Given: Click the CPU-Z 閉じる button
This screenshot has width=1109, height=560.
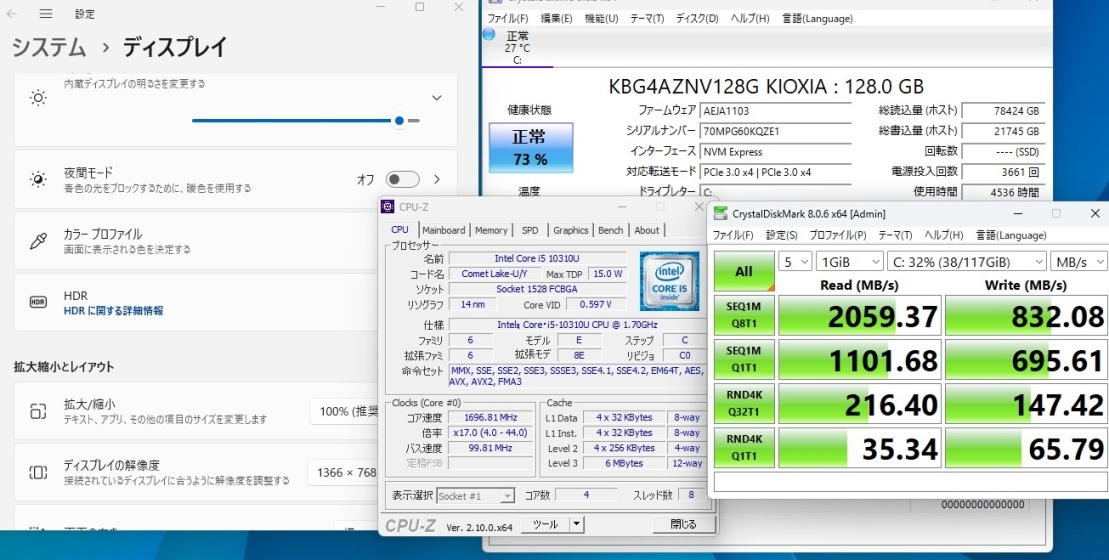Looking at the screenshot, I should coord(683,524).
